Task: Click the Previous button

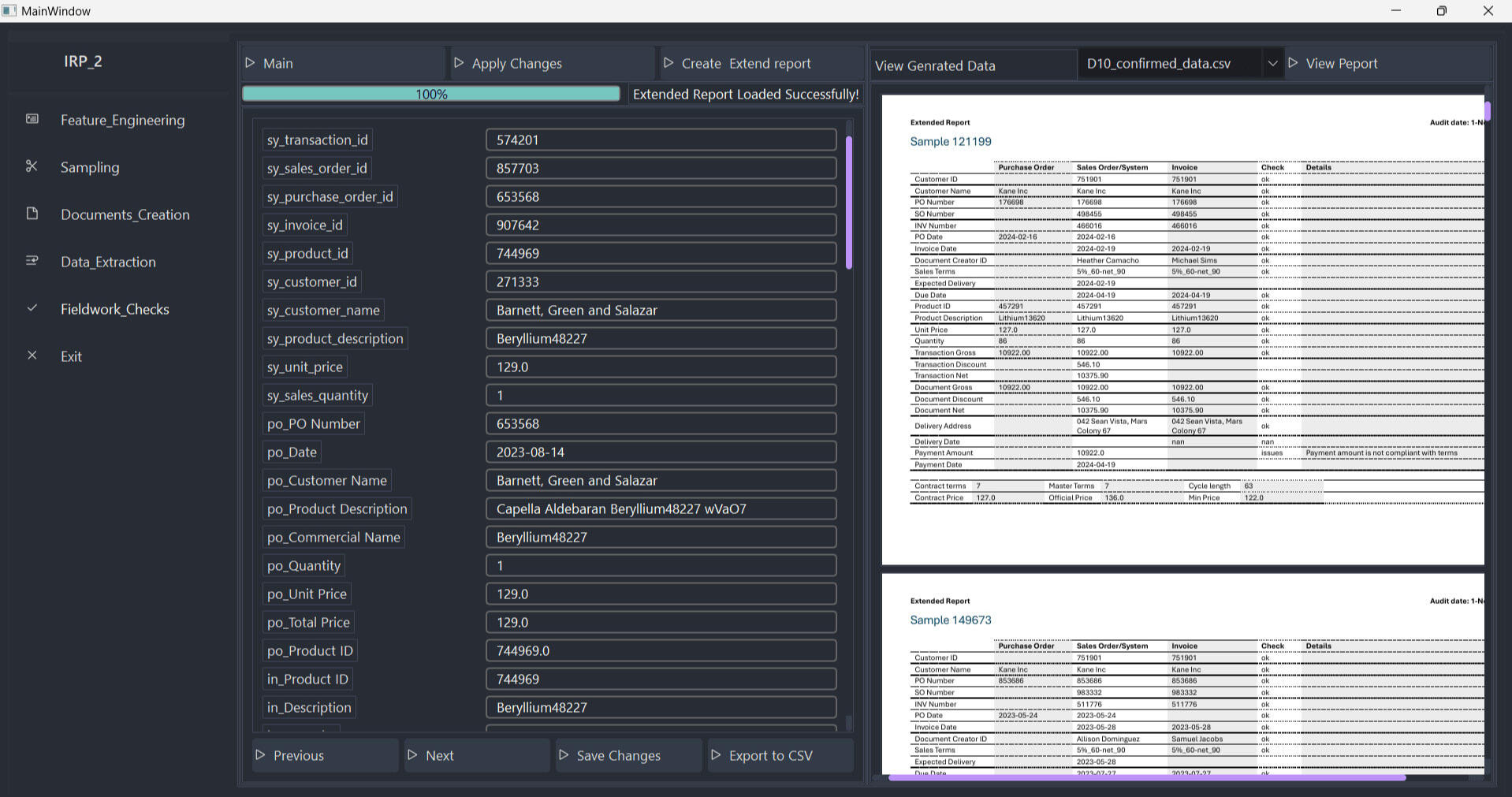Action: [x=324, y=754]
